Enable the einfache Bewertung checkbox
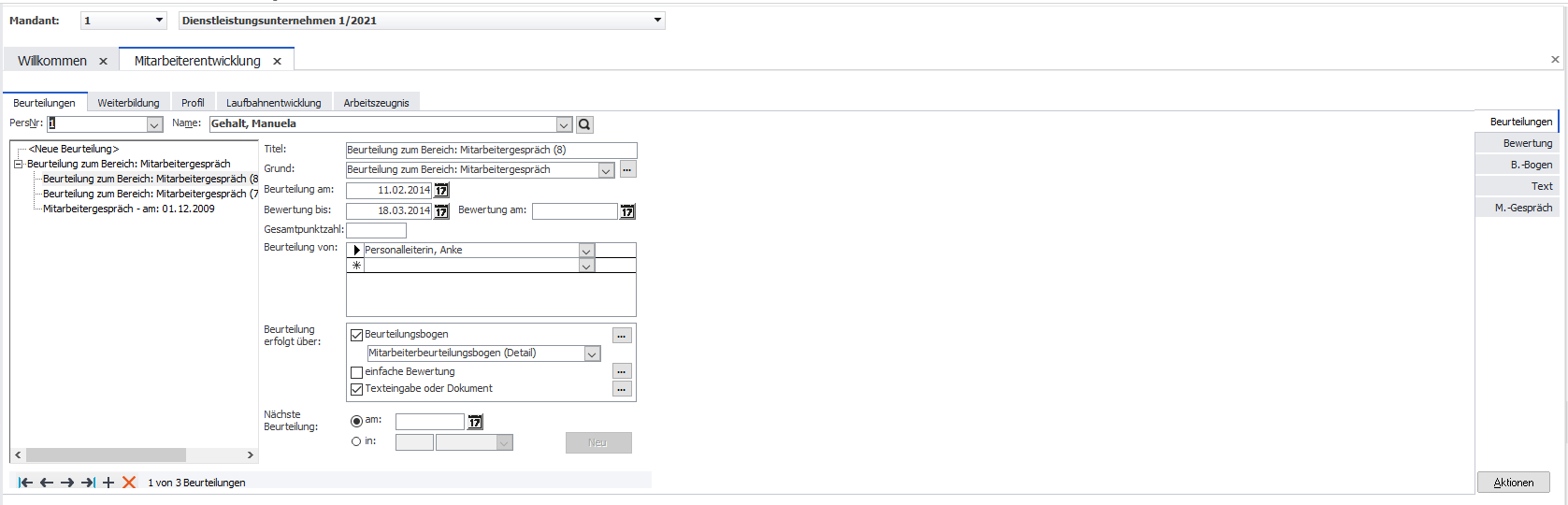Screen dimensions: 1568x505 [356, 372]
